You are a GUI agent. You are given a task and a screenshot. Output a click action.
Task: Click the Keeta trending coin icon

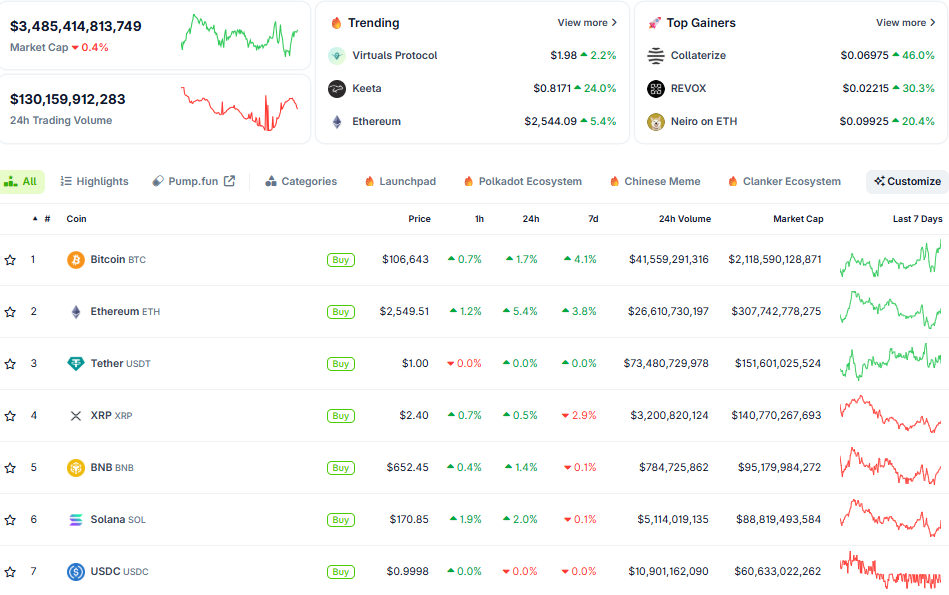(337, 89)
